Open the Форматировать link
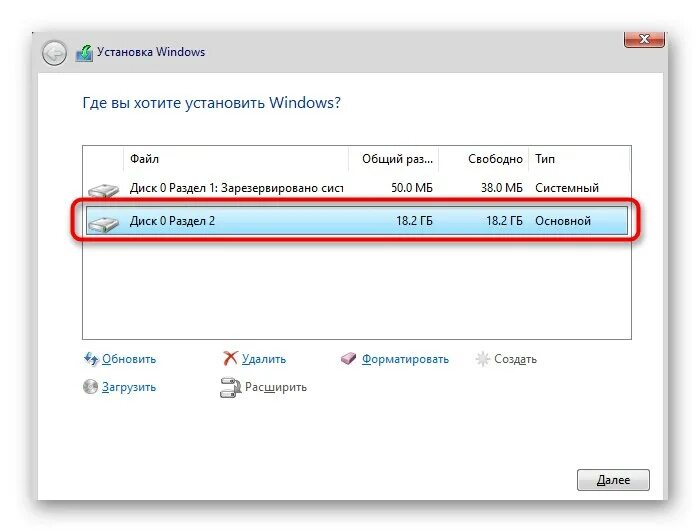The height and width of the screenshot is (532, 700). (x=405, y=359)
